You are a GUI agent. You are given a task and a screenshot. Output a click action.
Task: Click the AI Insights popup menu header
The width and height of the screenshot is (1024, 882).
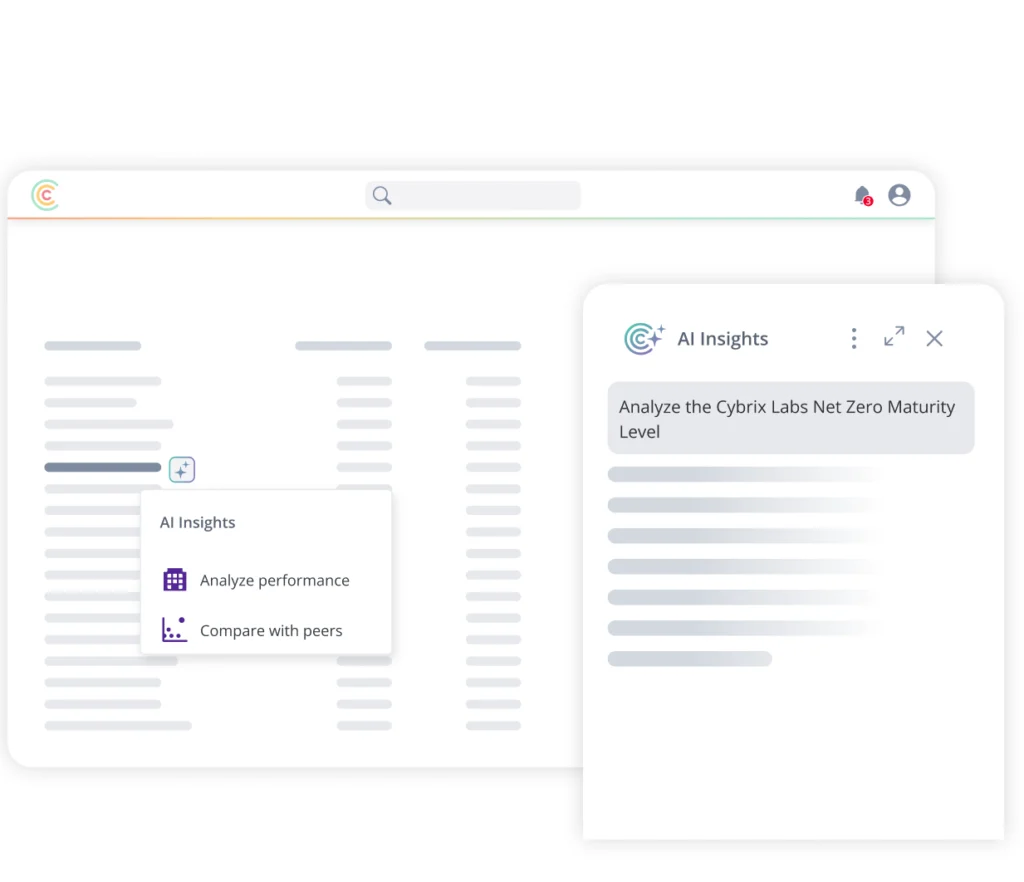point(198,522)
